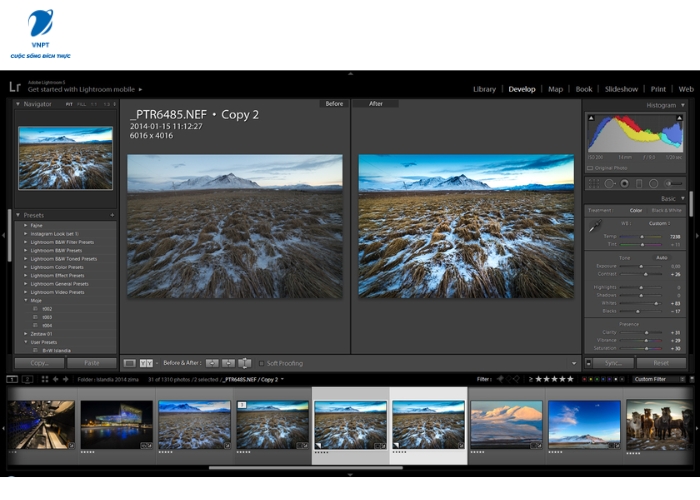Viewport: 700px width, 500px height.
Task: Open Grid view from filmstrip bar
Action: pyautogui.click(x=45, y=379)
